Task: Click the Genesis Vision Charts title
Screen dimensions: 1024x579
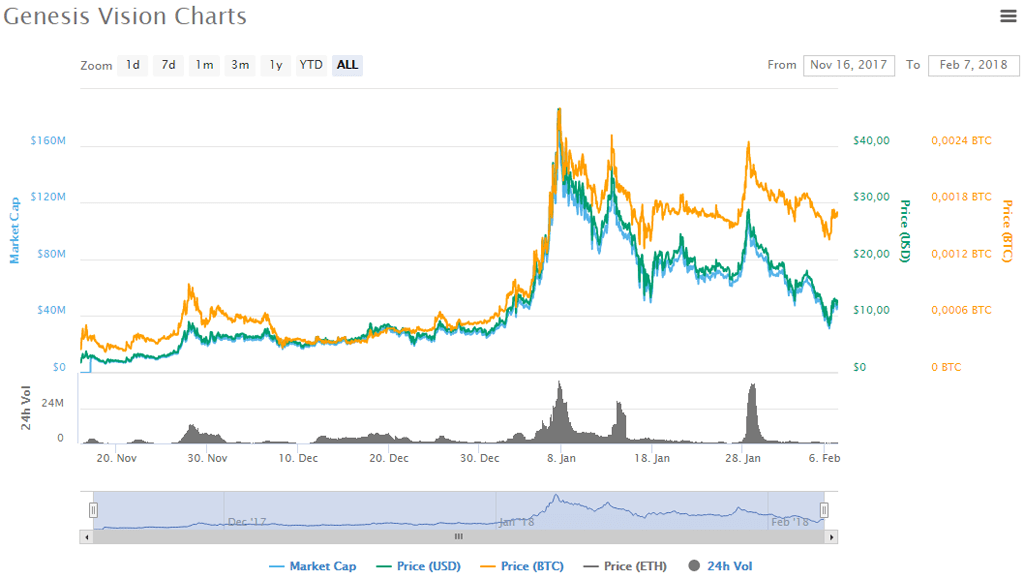Action: [125, 16]
